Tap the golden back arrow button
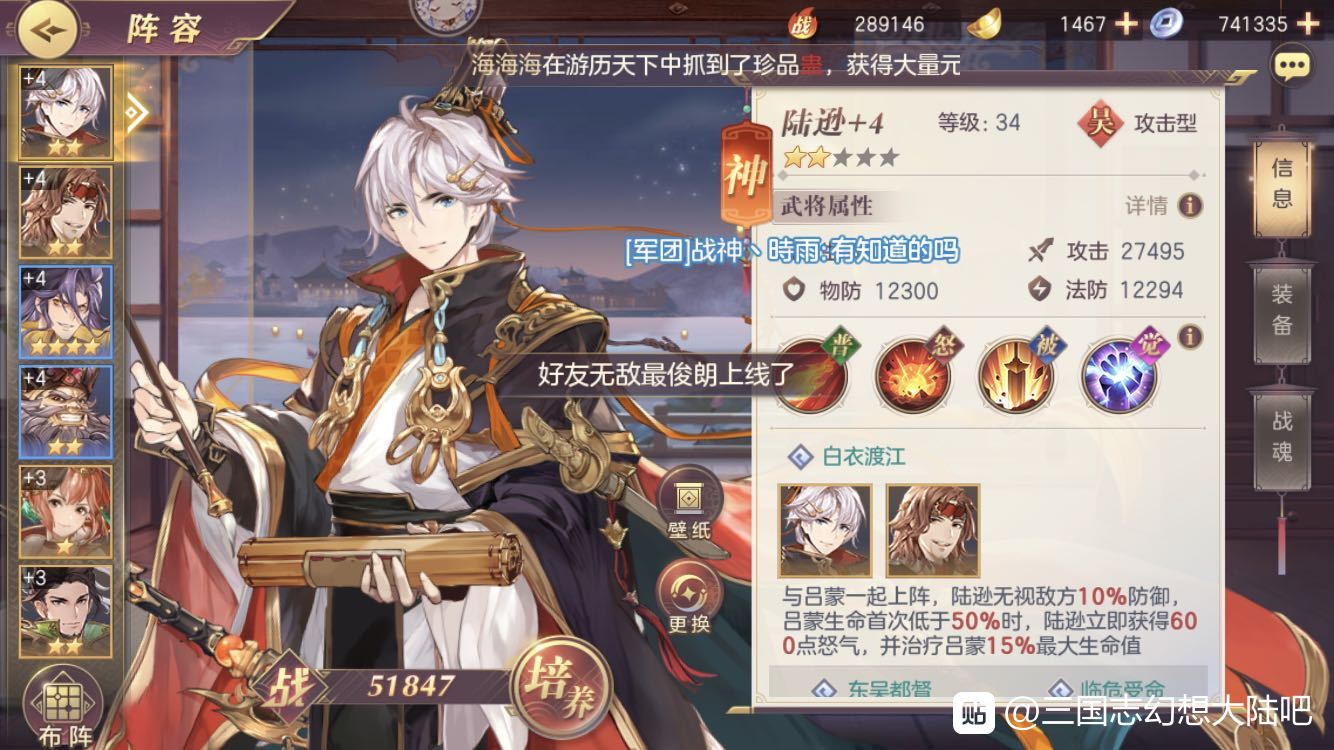Screen dimensions: 1334x750 [49, 28]
